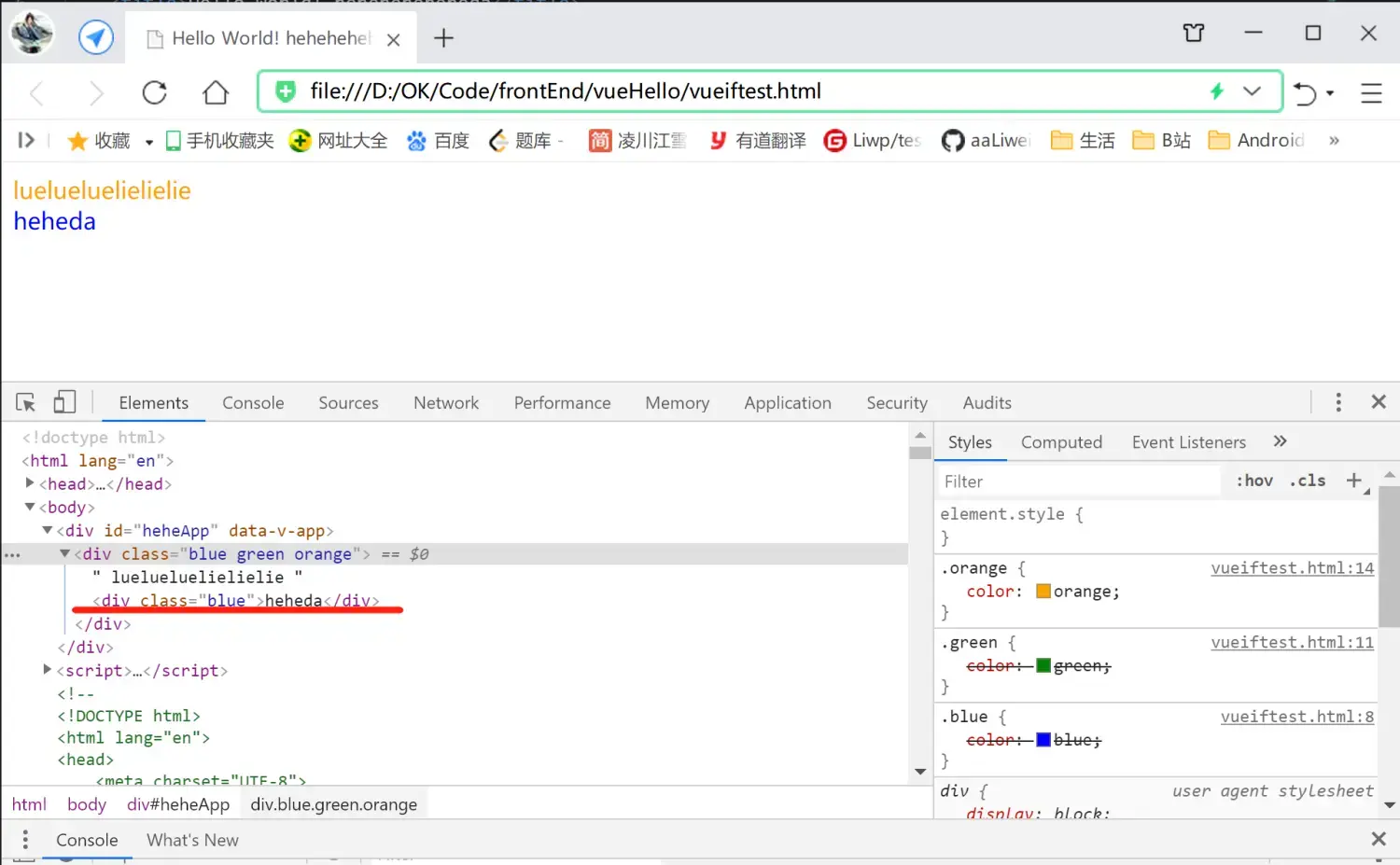1400x865 pixels.
Task: Toggle the device toolbar icon in DevTools
Action: pos(64,402)
